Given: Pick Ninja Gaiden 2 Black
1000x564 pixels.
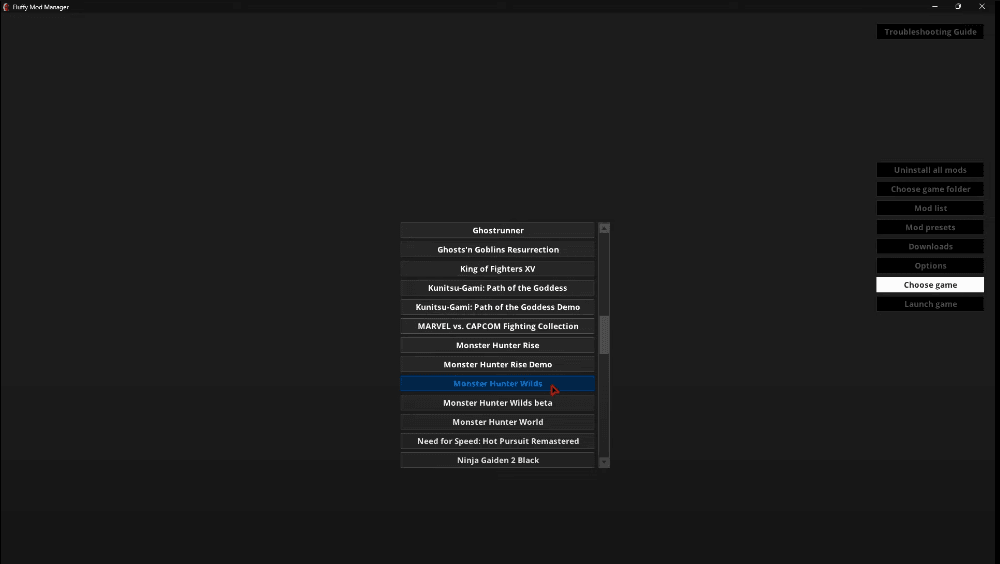Looking at the screenshot, I should pyautogui.click(x=497, y=460).
